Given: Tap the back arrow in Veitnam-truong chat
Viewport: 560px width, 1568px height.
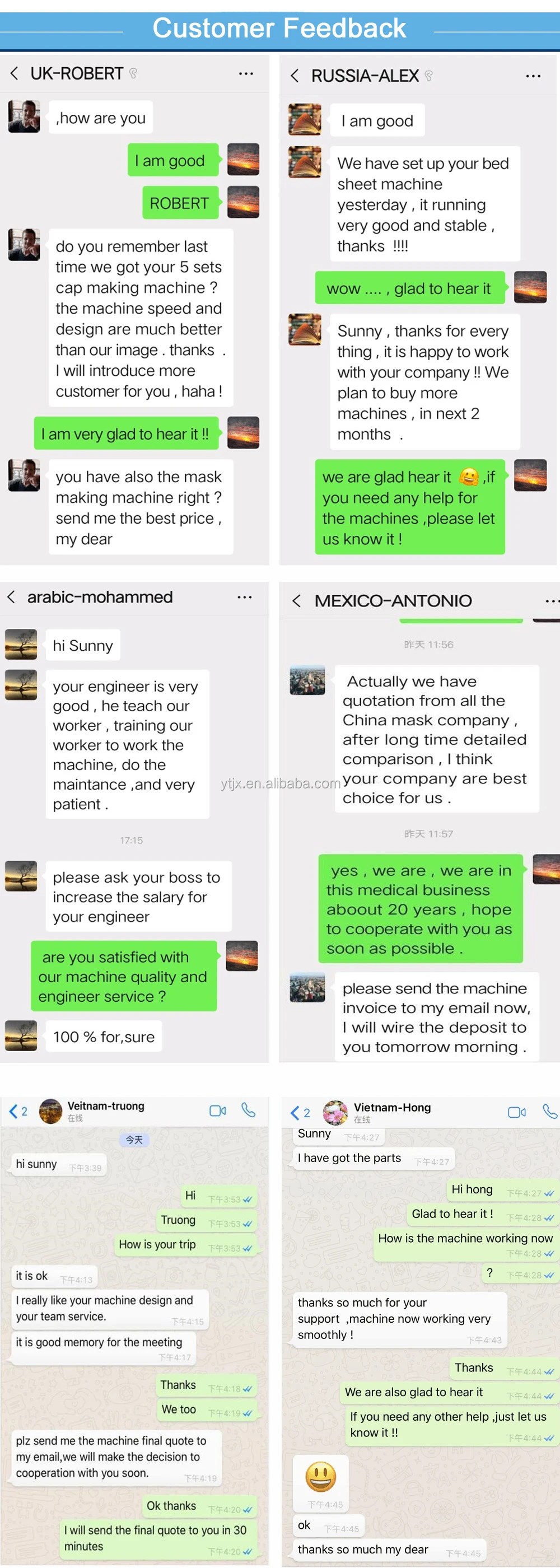Looking at the screenshot, I should [13, 1112].
